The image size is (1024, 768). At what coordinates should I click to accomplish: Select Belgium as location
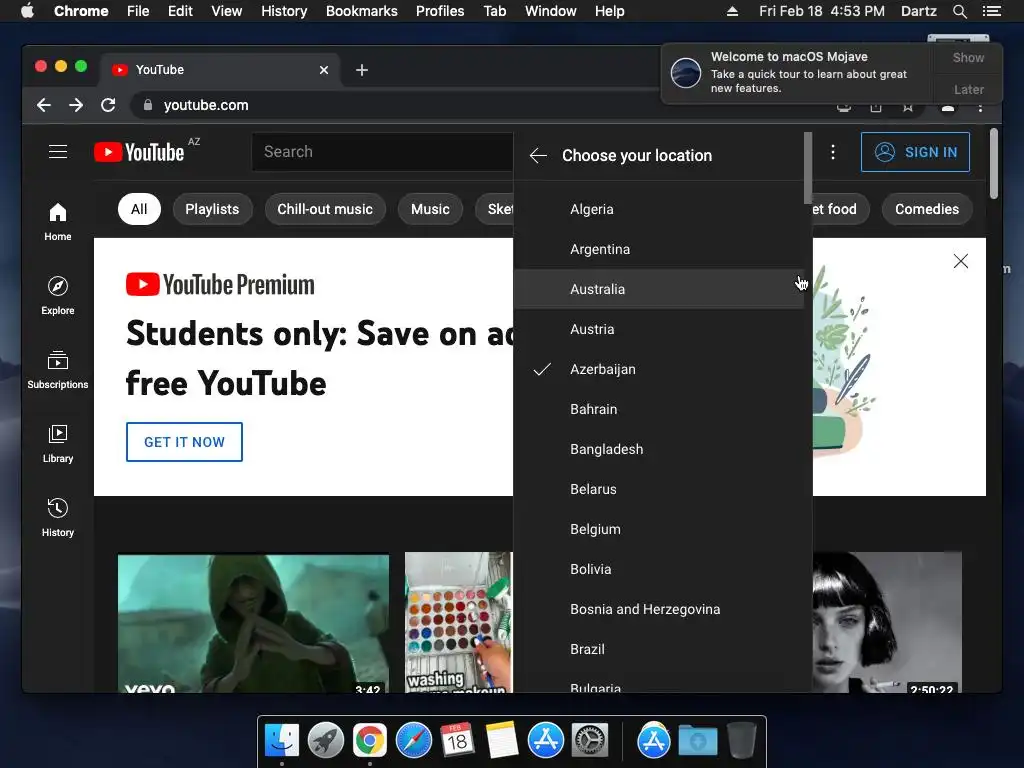tap(658, 529)
